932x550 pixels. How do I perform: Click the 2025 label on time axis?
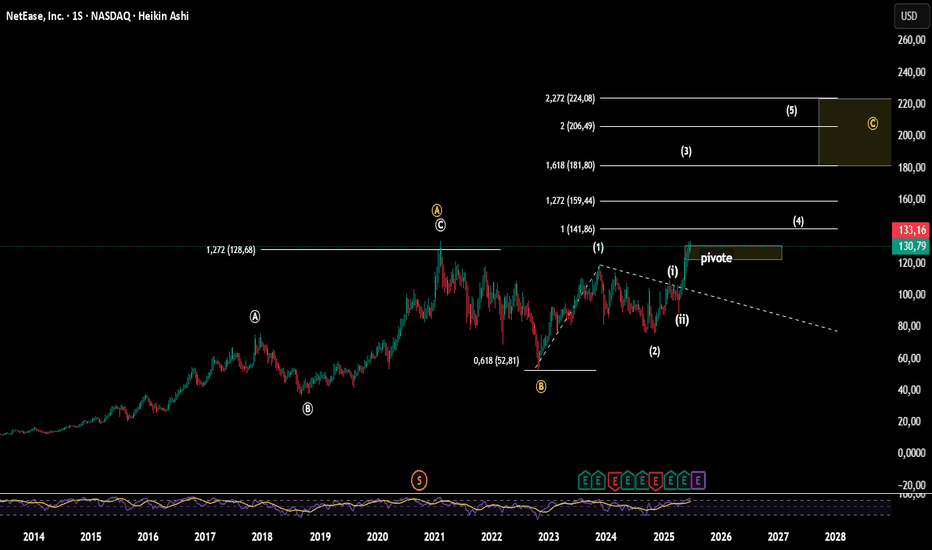(664, 537)
